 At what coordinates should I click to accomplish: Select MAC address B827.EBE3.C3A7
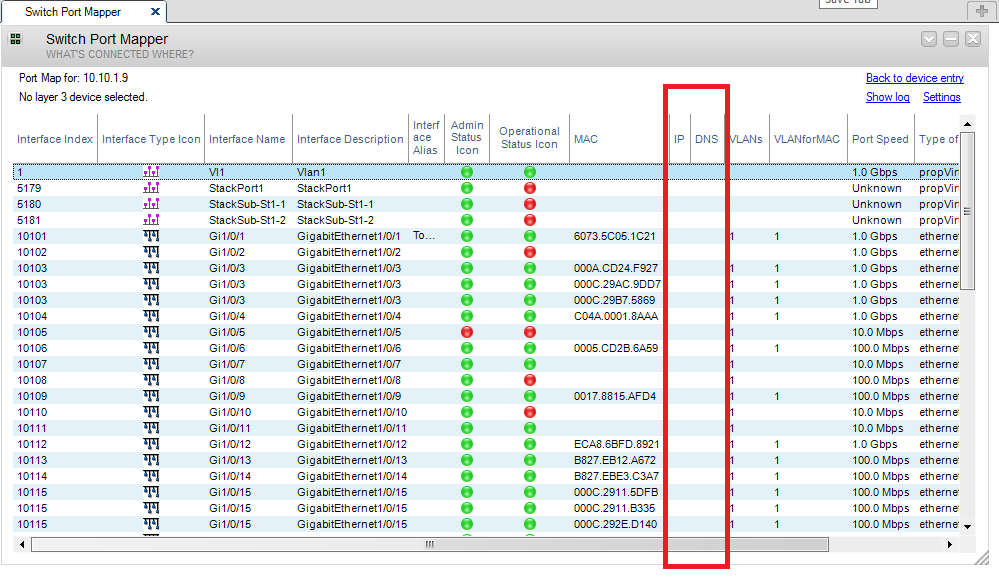(616, 476)
